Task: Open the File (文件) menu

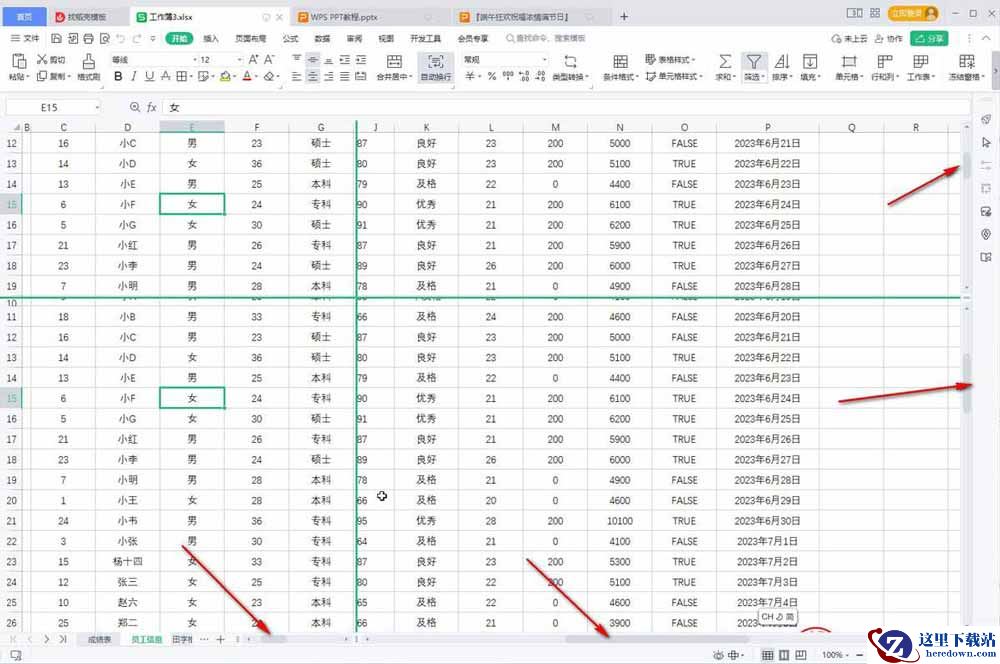Action: coord(26,39)
